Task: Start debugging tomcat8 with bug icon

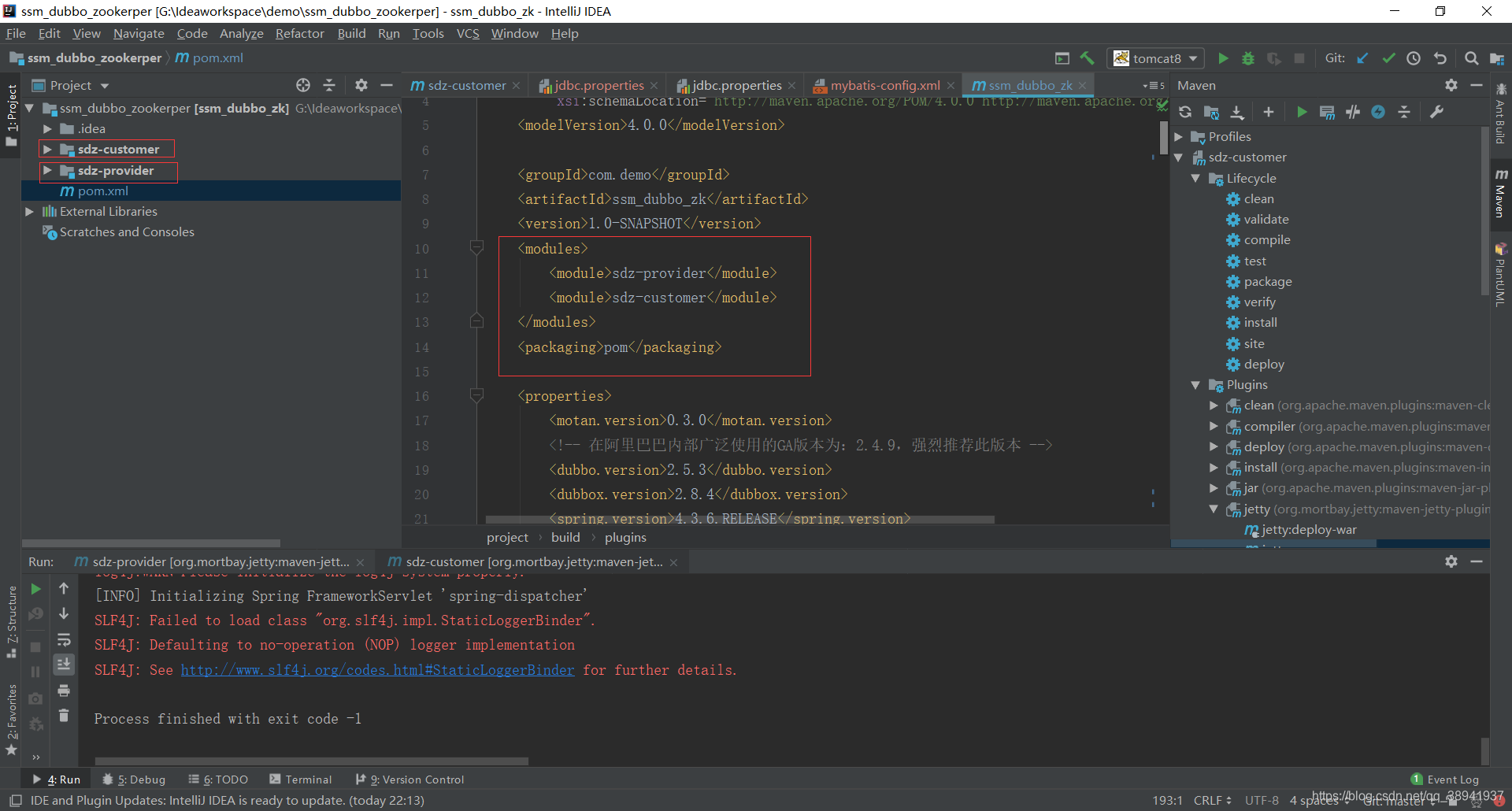Action: click(1248, 58)
